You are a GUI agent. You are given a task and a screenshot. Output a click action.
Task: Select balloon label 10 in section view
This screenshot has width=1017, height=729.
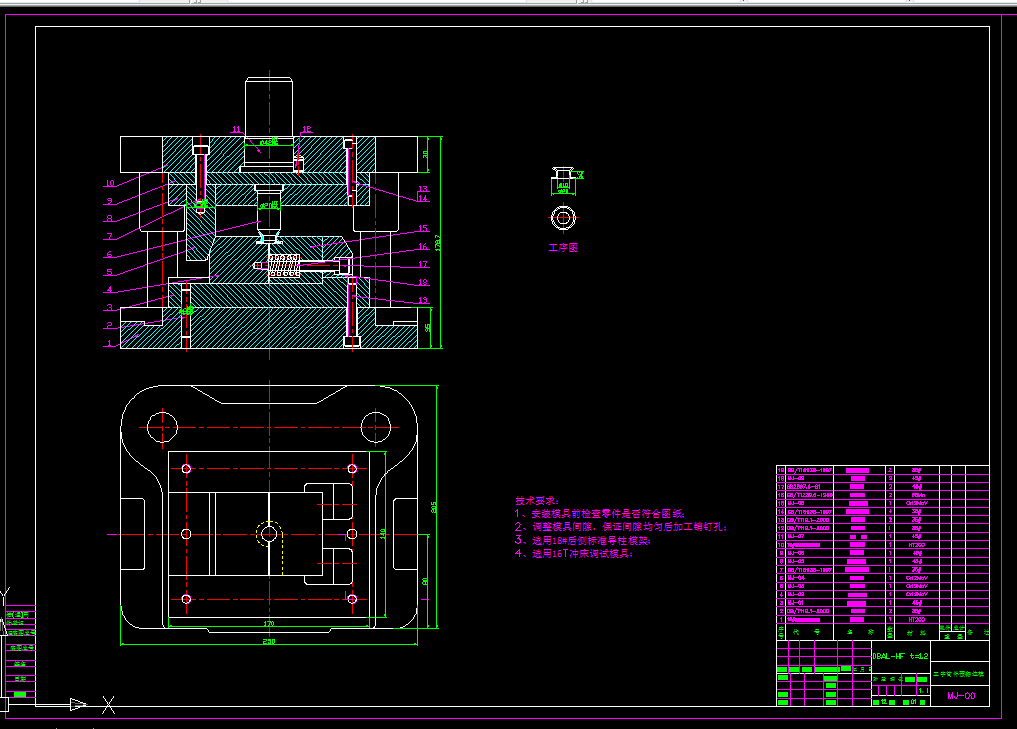click(110, 184)
